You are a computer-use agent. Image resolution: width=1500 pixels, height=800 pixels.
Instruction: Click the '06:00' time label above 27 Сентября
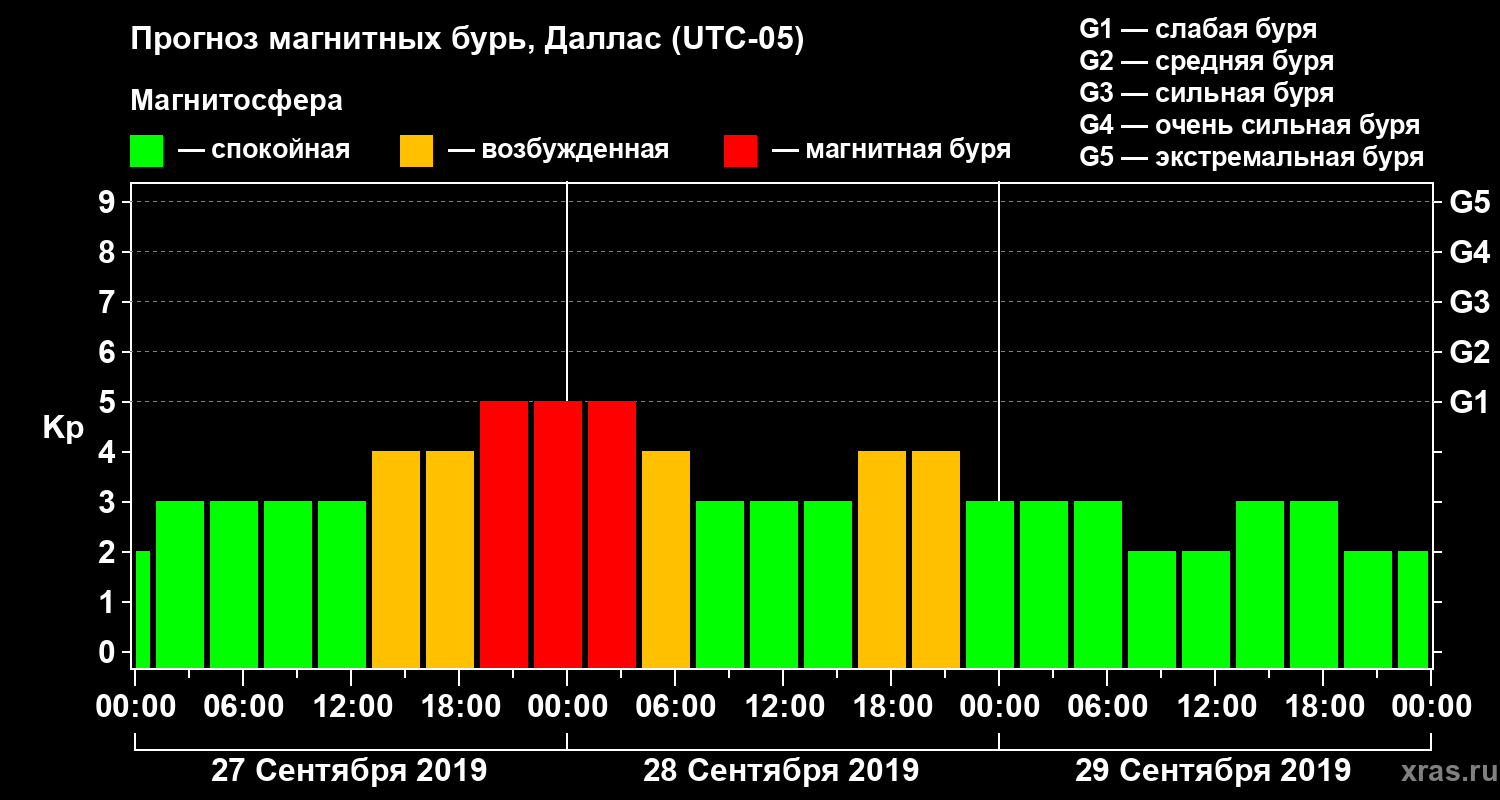pos(243,707)
